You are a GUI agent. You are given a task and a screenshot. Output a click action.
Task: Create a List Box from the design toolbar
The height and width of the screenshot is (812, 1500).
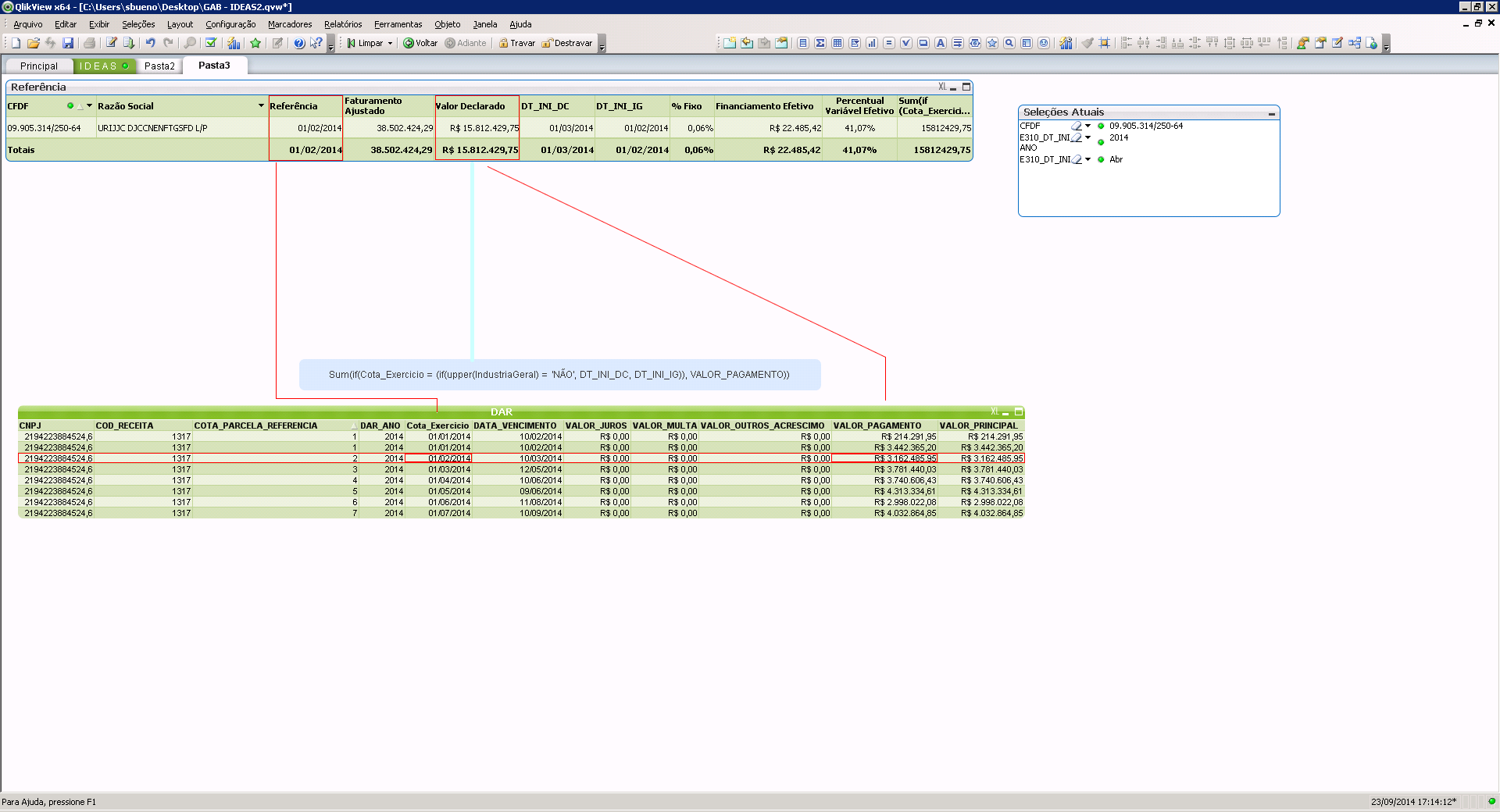click(803, 43)
